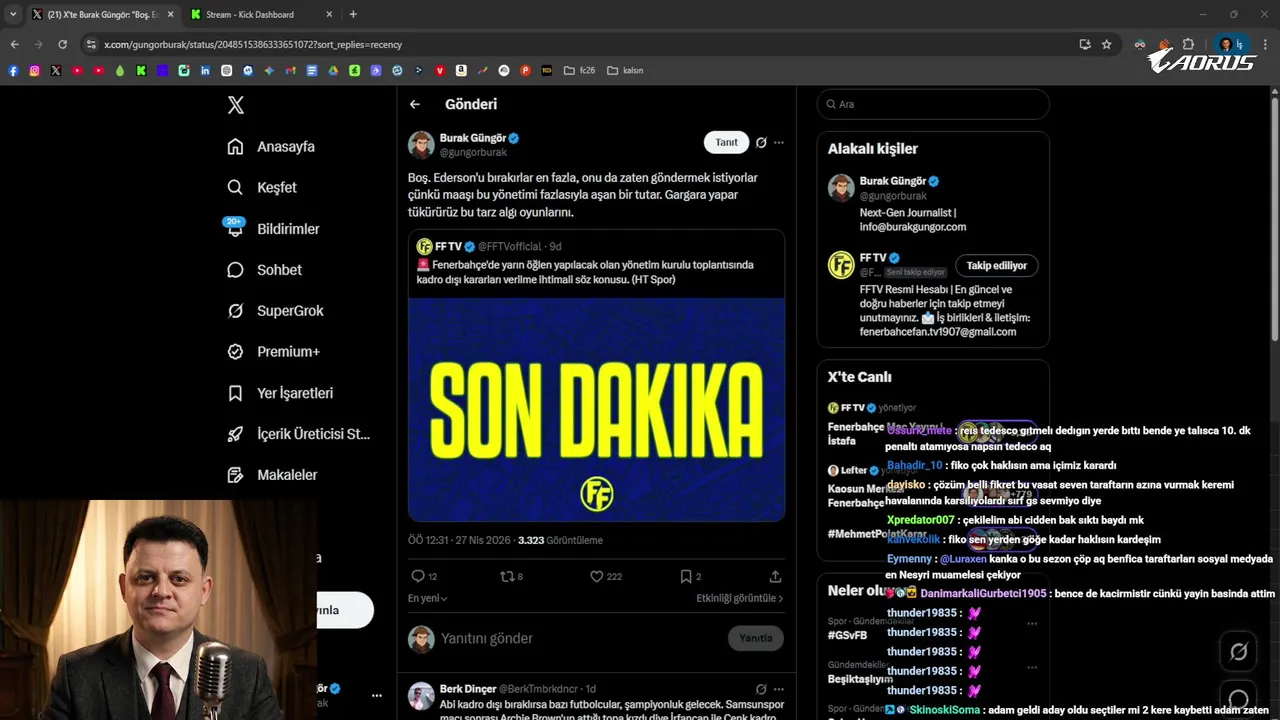Viewport: 1280px width, 720px height.
Task: Bookmark the post
Action: point(686,576)
